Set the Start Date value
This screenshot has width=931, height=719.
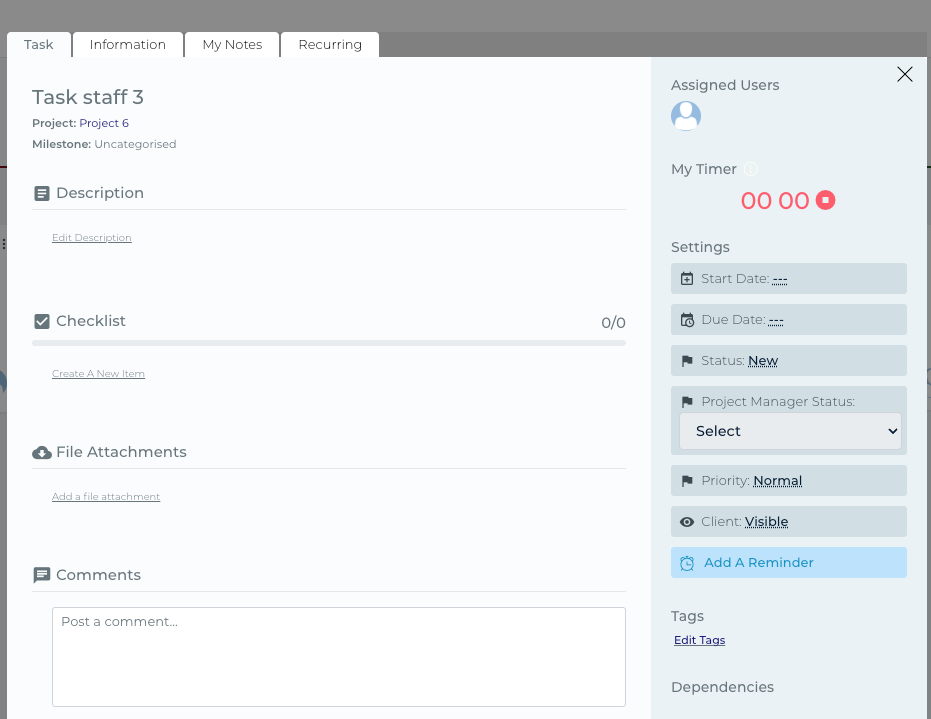pyautogui.click(x=780, y=279)
